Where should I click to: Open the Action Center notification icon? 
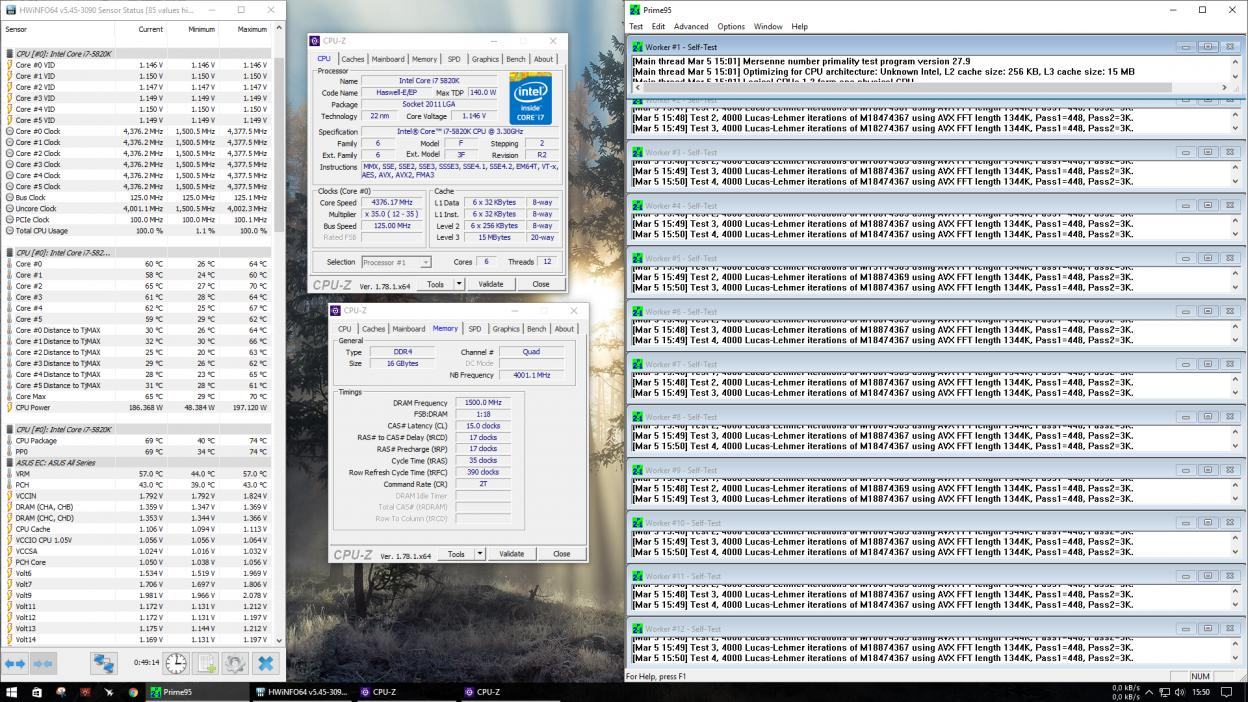[x=1227, y=692]
